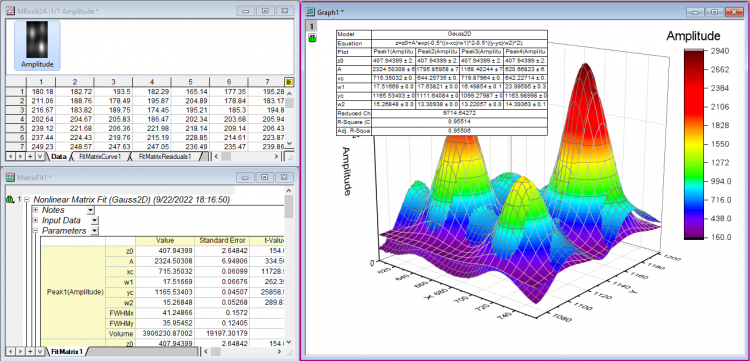Add a new sheet in MBook2A

point(29,156)
